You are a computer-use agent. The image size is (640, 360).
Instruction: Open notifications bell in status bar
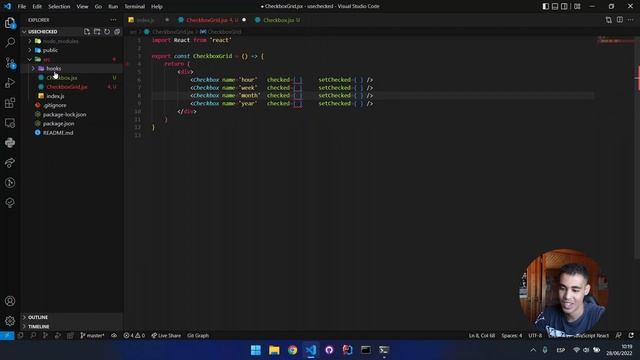point(631,336)
